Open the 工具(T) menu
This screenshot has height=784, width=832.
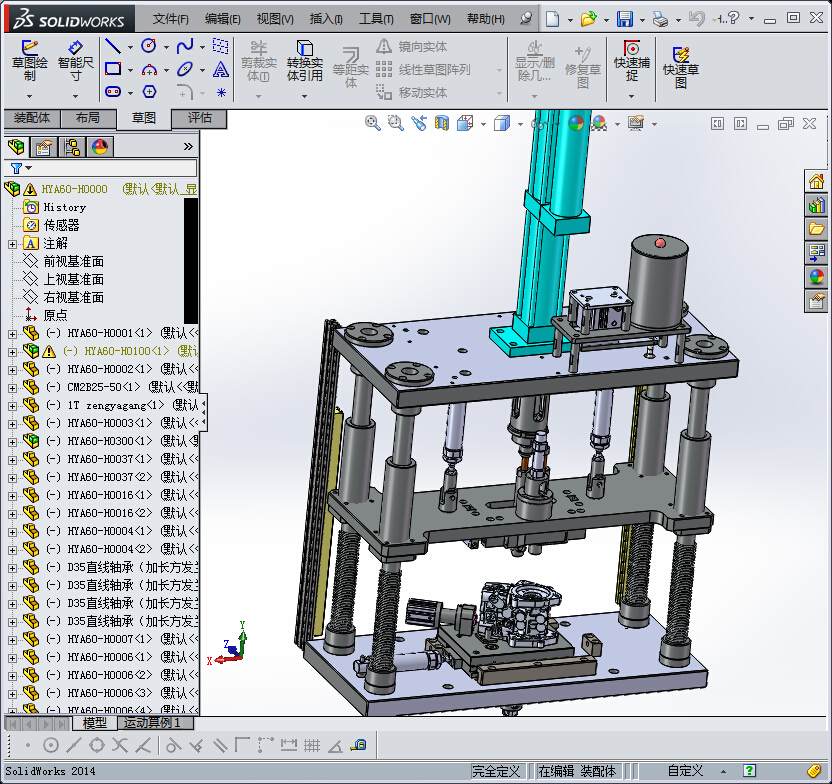tap(376, 19)
